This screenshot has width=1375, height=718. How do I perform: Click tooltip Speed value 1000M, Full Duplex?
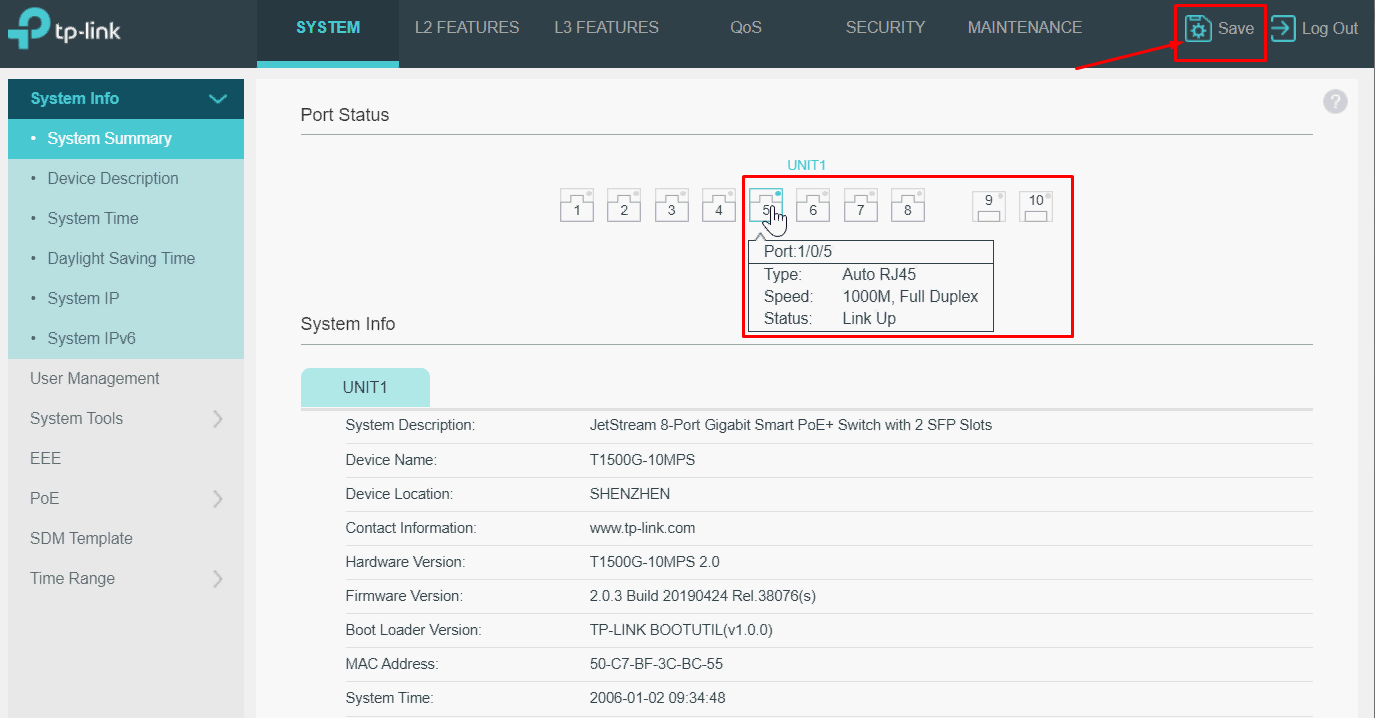click(910, 297)
